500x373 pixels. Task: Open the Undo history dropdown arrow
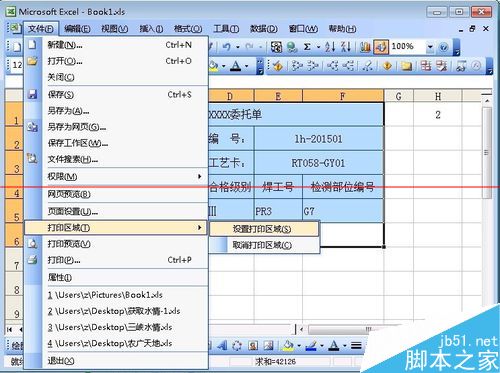238,47
